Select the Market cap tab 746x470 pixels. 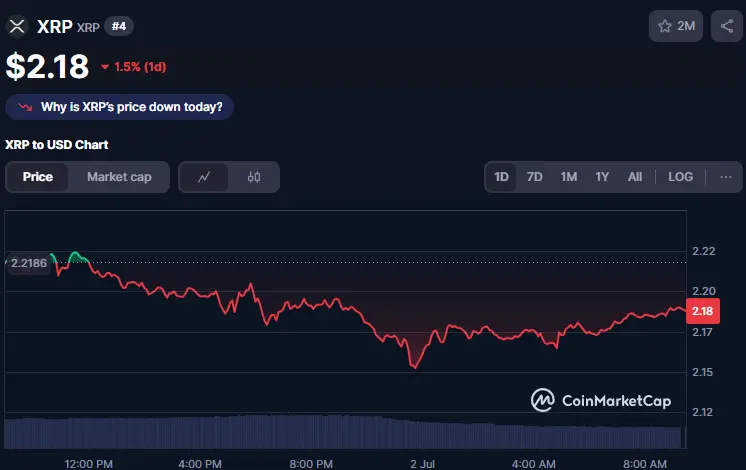tap(119, 177)
